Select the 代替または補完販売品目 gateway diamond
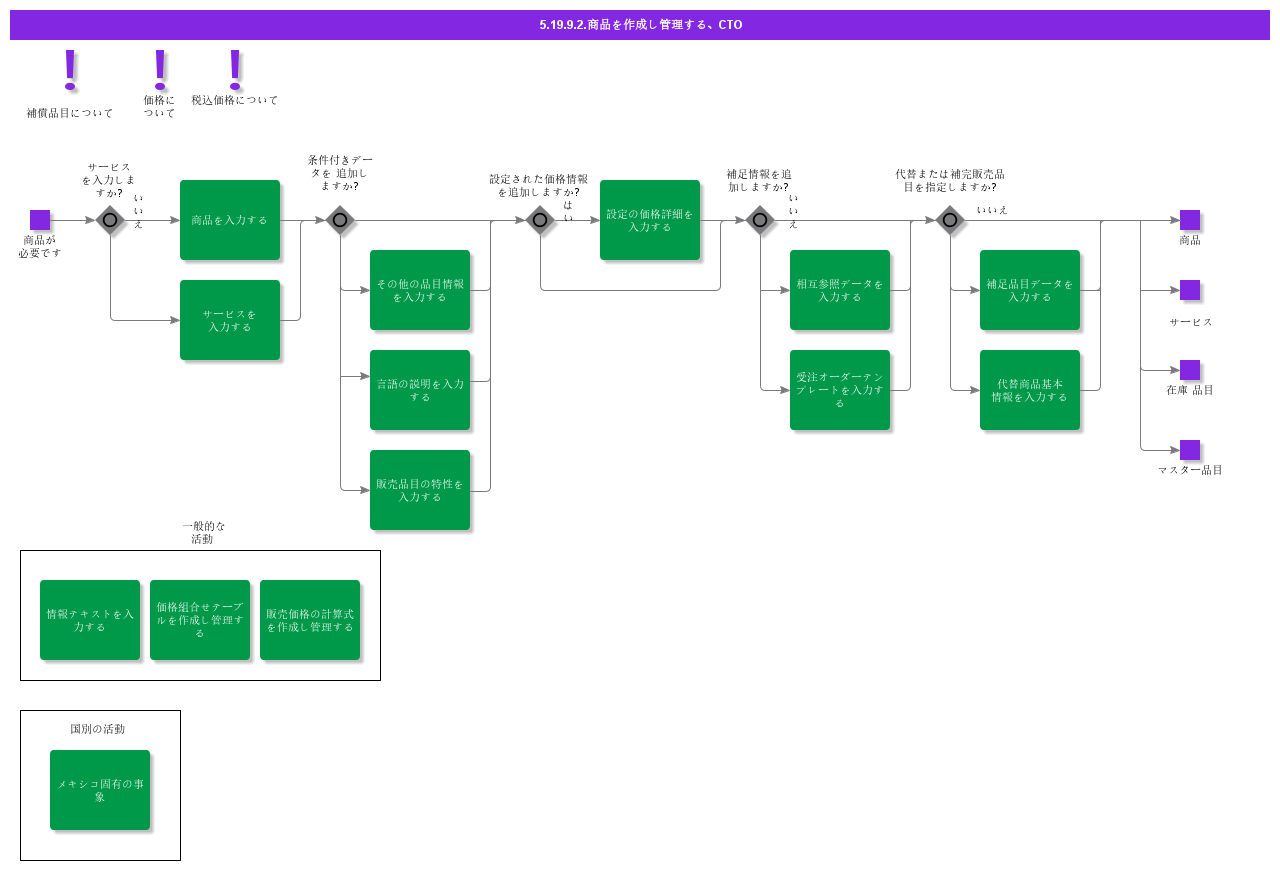 [x=950, y=220]
